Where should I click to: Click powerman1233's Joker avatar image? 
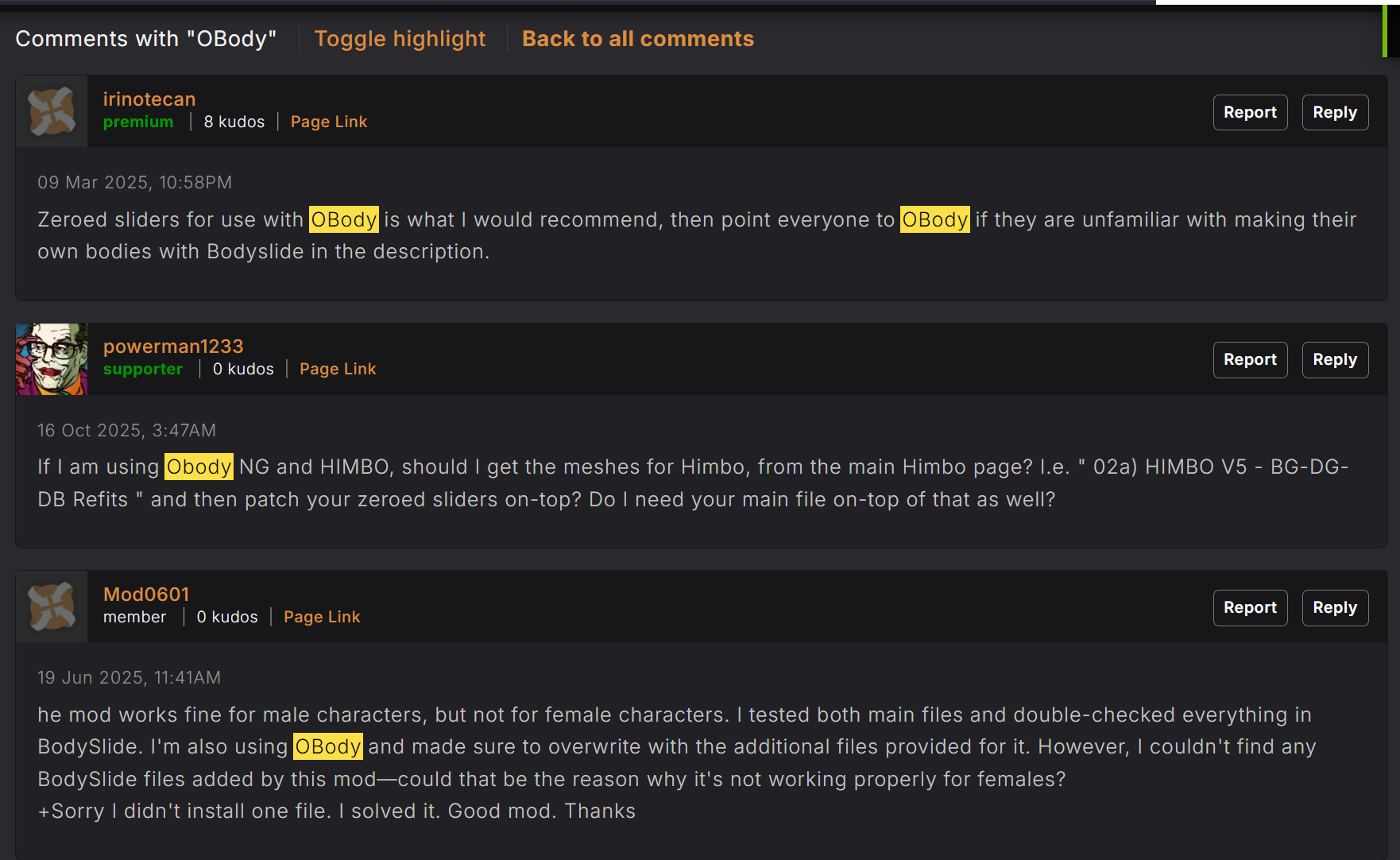[52, 359]
